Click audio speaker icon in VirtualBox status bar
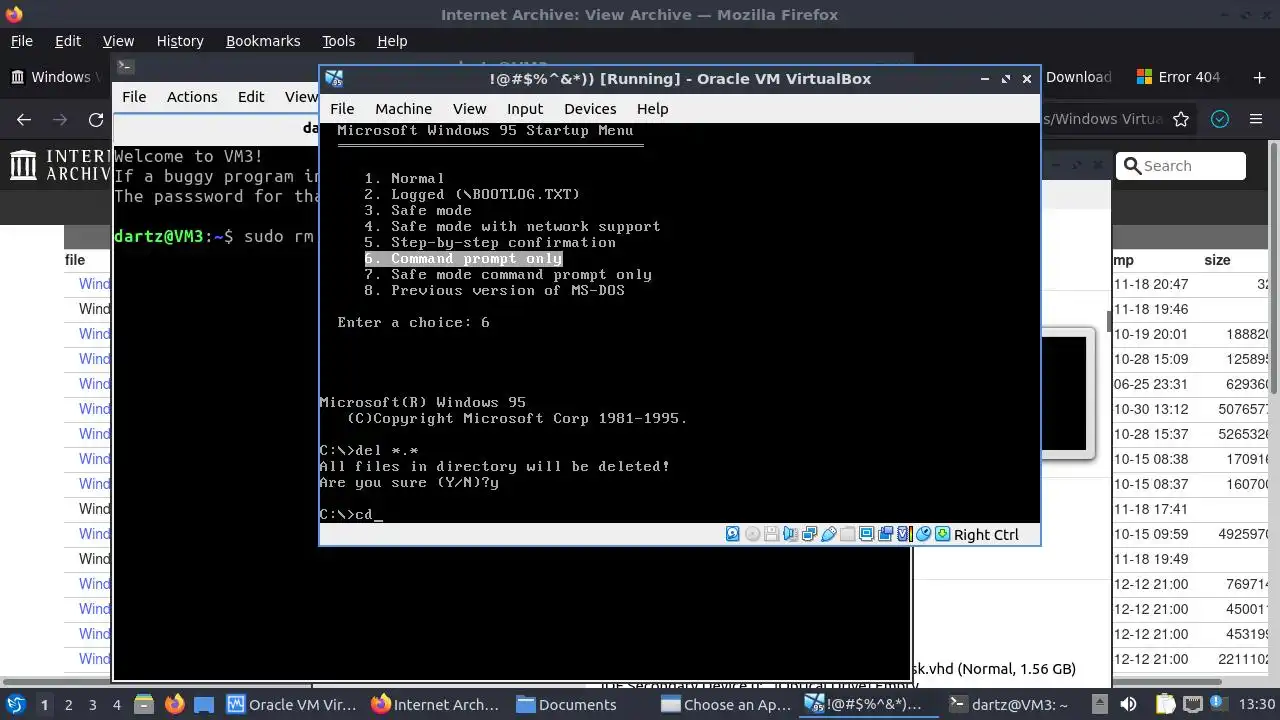The image size is (1280, 720). [x=790, y=534]
